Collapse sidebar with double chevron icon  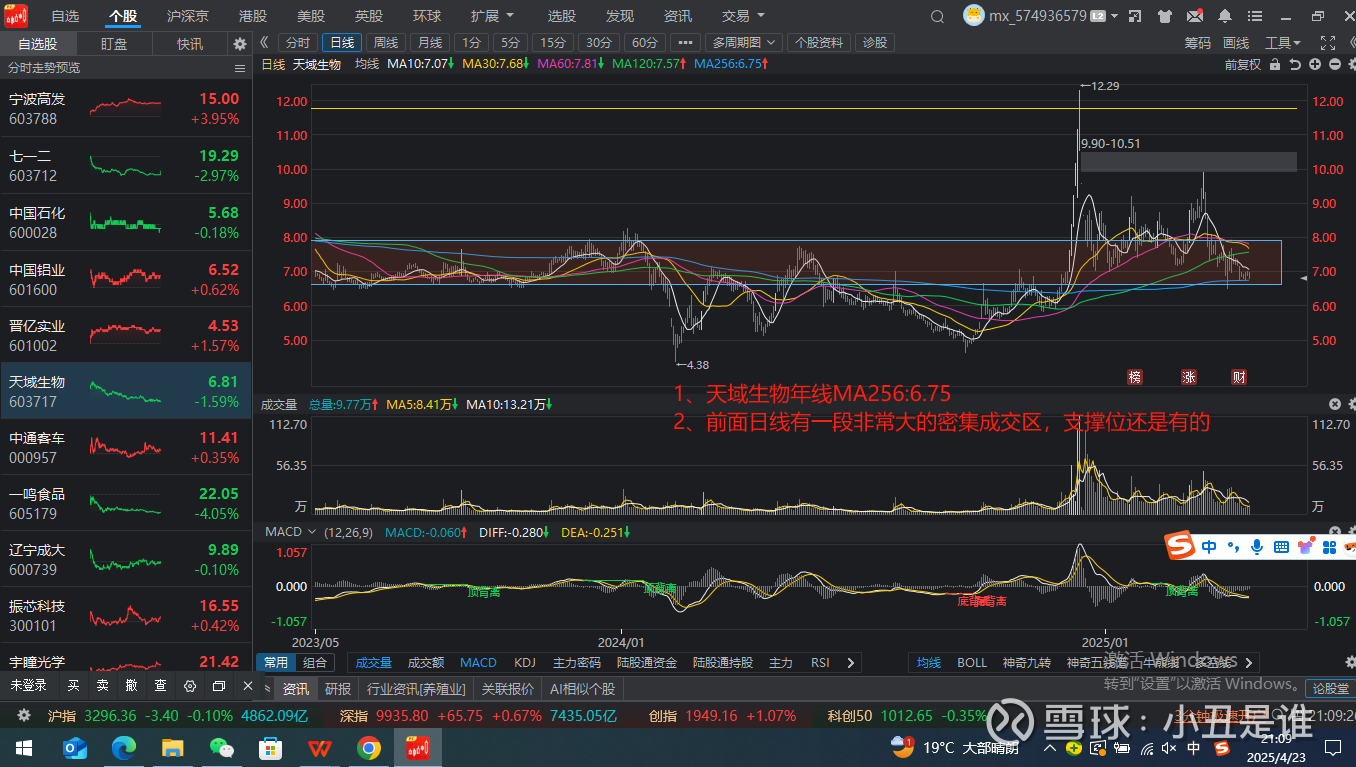[x=264, y=42]
